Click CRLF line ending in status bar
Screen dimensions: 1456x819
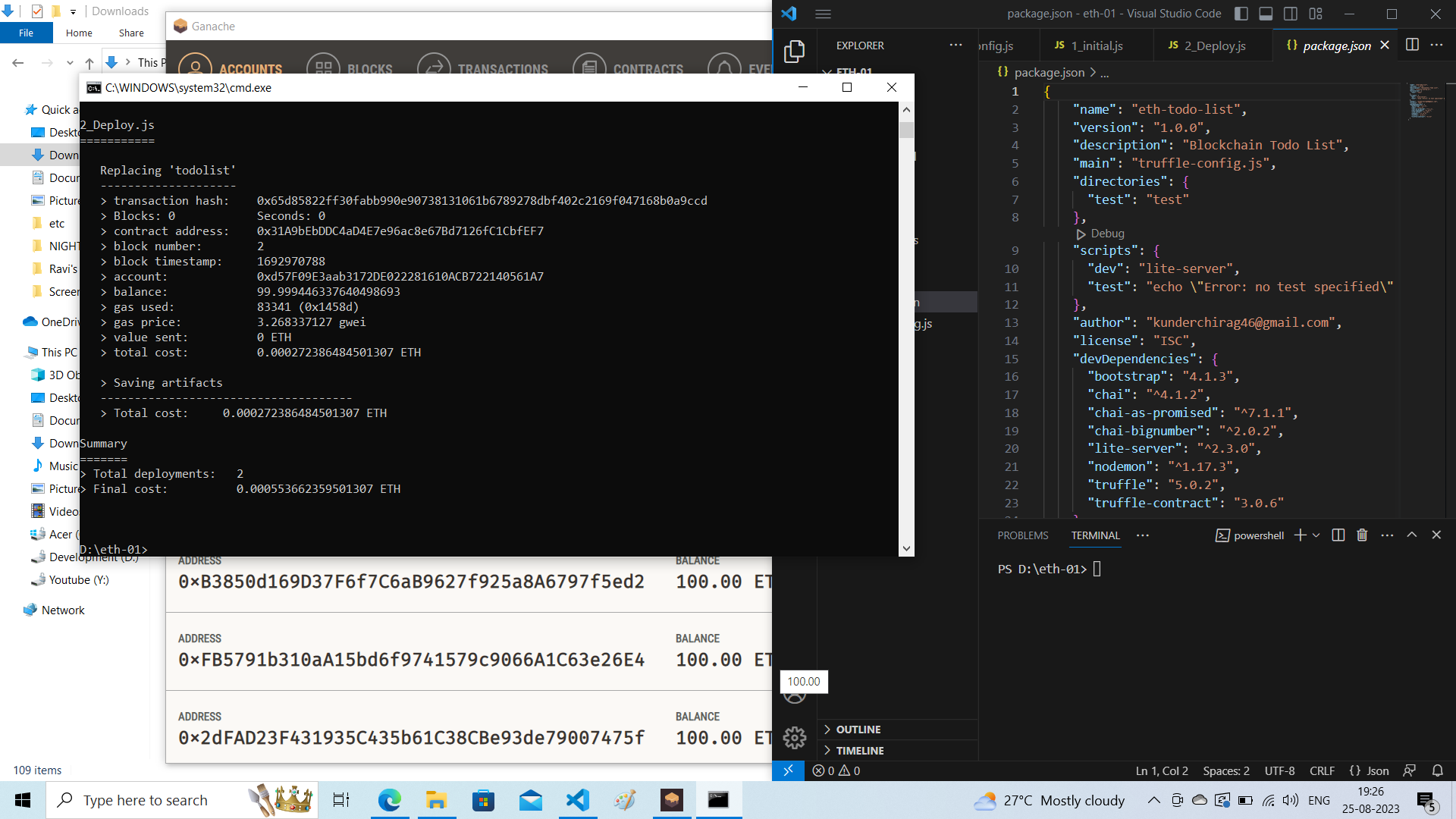coord(1322,770)
